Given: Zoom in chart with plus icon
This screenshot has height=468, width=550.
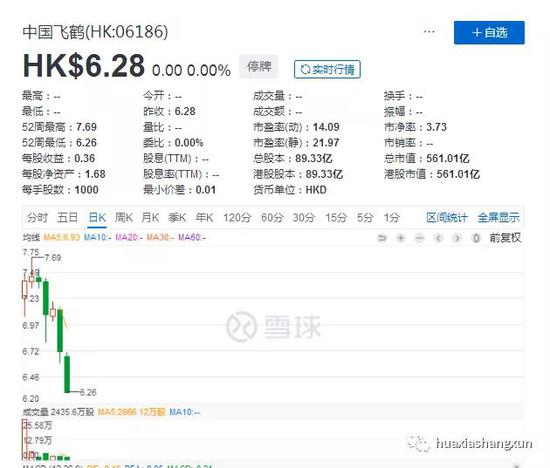Looking at the screenshot, I should coord(401,238).
